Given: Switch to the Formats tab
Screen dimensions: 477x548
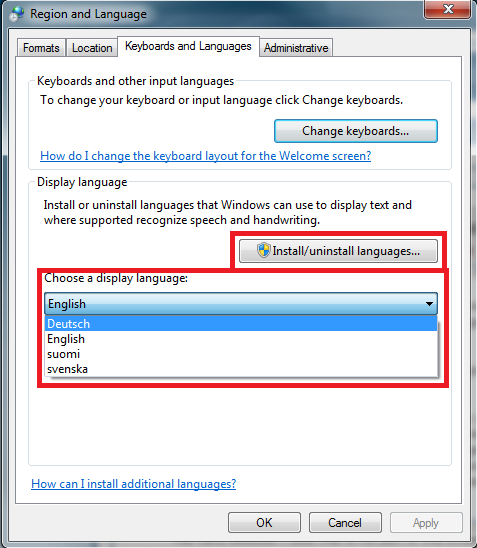Looking at the screenshot, I should click(x=41, y=48).
